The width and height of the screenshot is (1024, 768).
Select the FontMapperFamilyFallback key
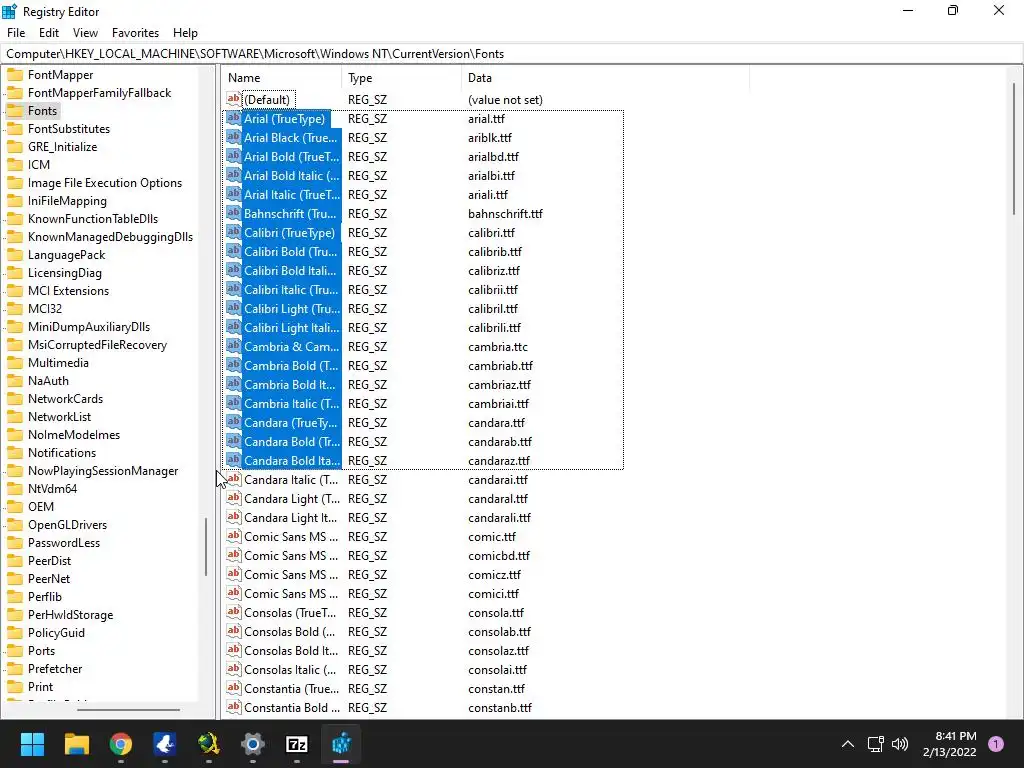click(x=99, y=93)
